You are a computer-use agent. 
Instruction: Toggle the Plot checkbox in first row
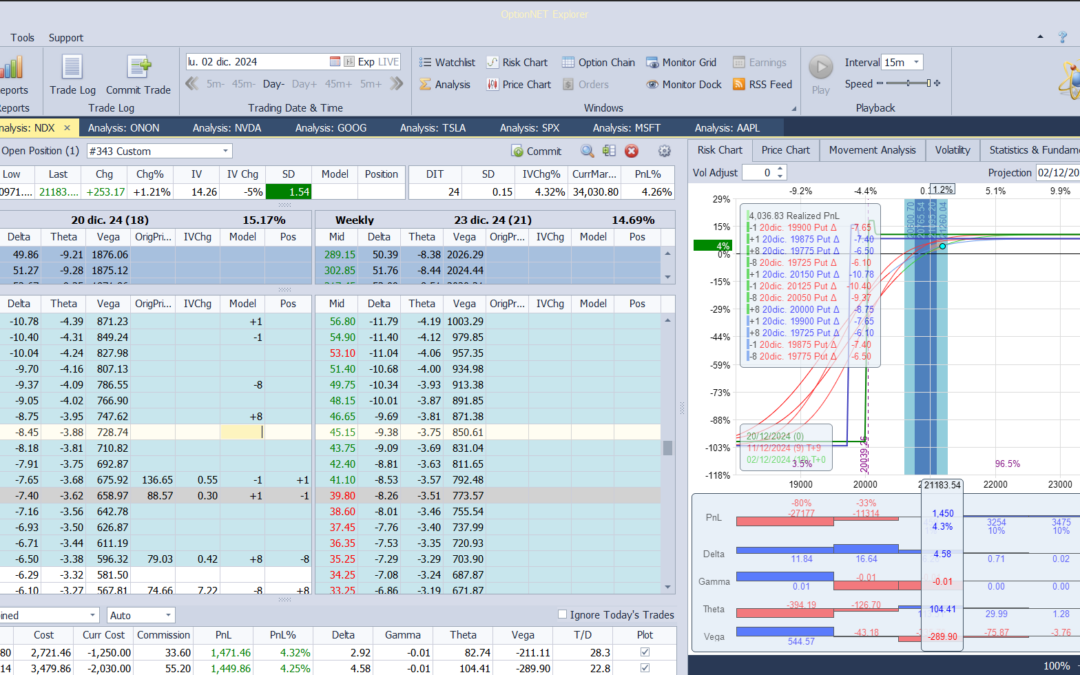[x=644, y=652]
